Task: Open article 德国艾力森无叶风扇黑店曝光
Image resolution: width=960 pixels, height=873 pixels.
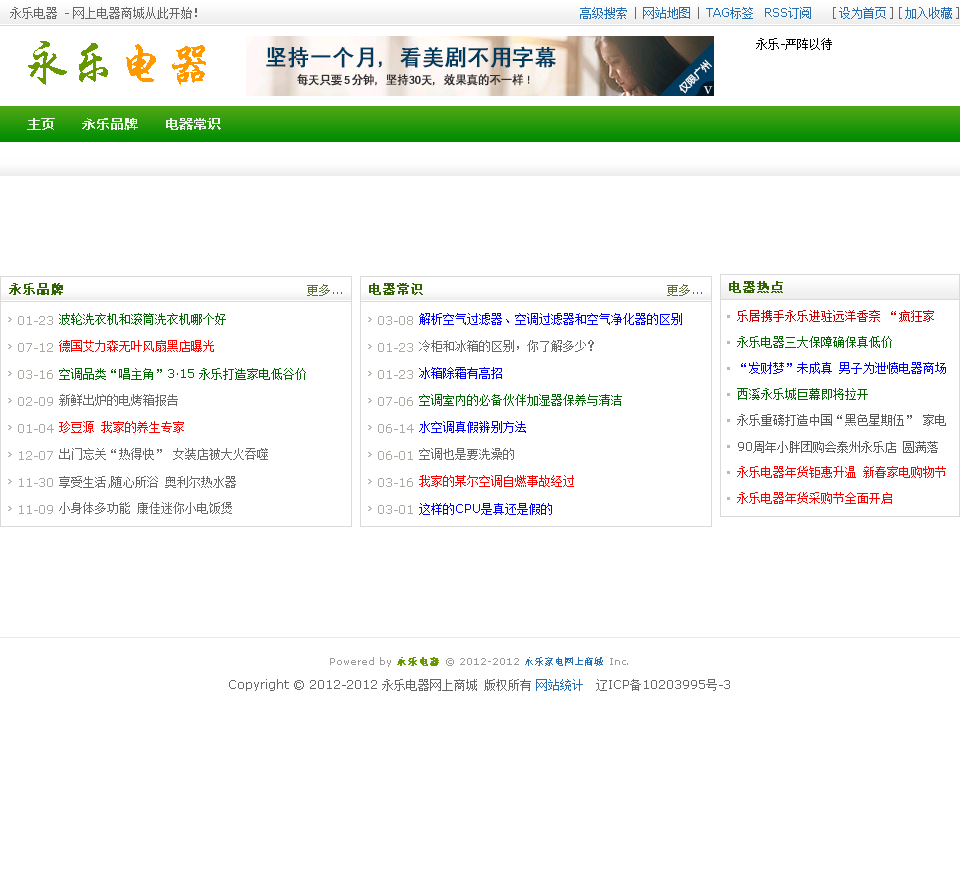Action: tap(136, 346)
